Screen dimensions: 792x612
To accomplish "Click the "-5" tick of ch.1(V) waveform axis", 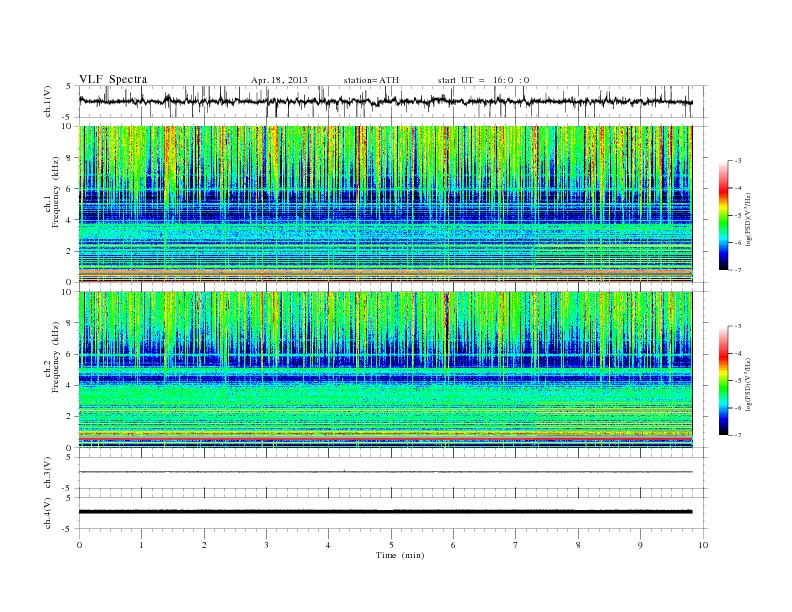I will pyautogui.click(x=68, y=117).
